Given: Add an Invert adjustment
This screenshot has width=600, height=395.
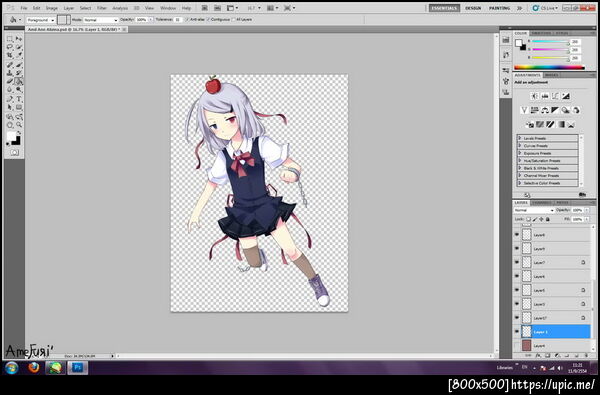Looking at the screenshot, I should 530,124.
